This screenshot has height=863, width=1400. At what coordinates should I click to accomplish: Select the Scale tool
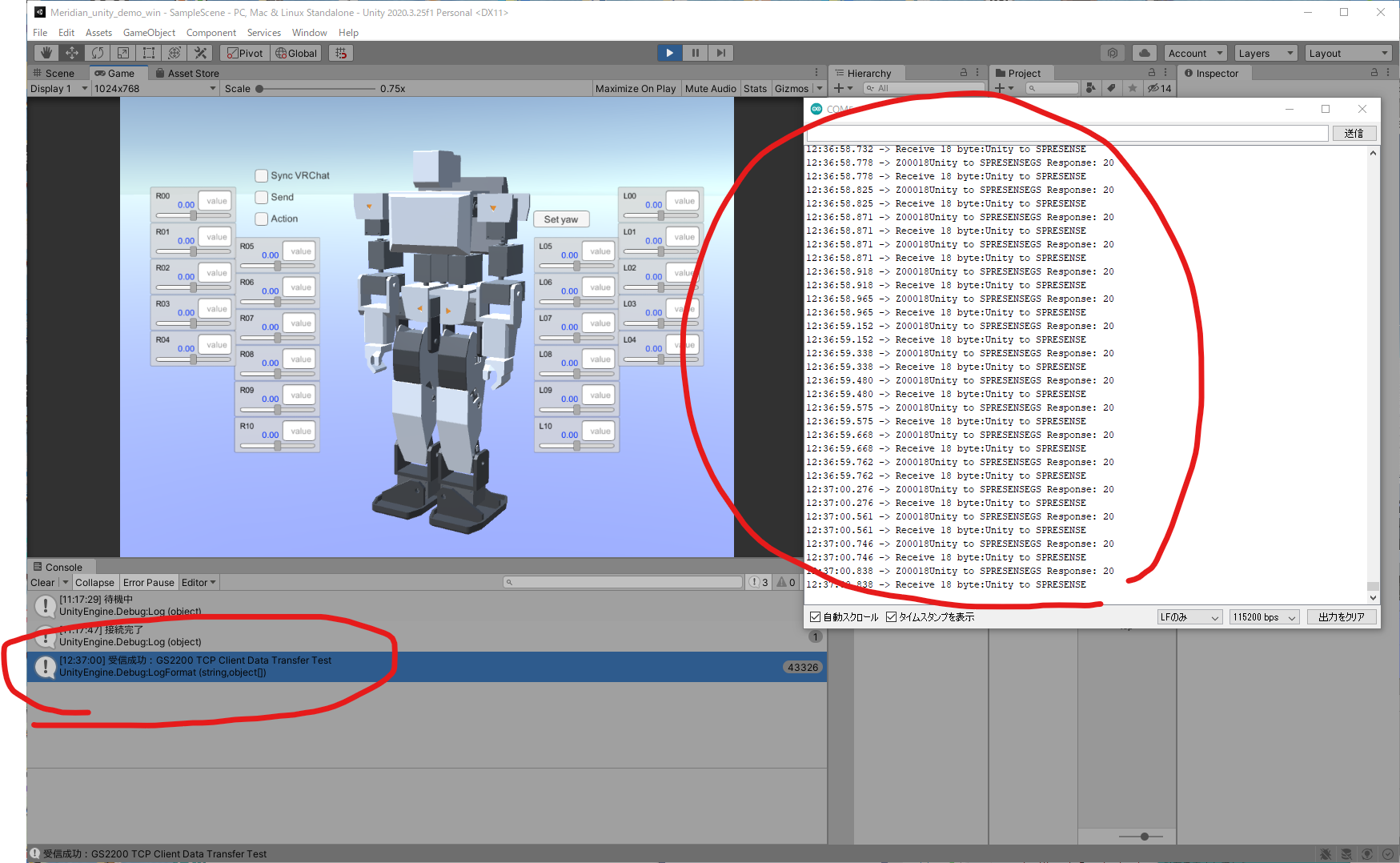coord(123,53)
